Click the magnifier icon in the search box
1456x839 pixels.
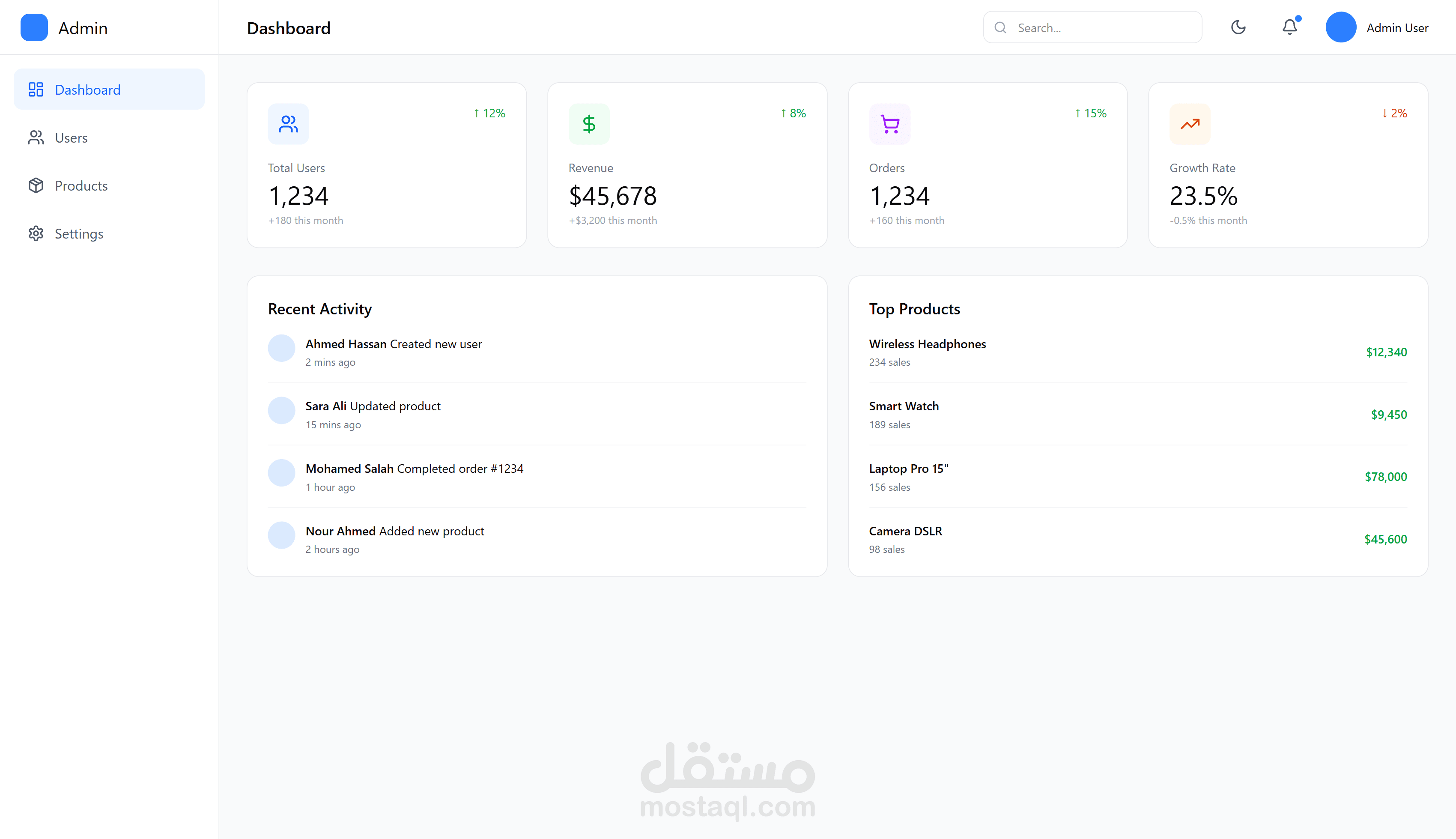(x=1000, y=28)
